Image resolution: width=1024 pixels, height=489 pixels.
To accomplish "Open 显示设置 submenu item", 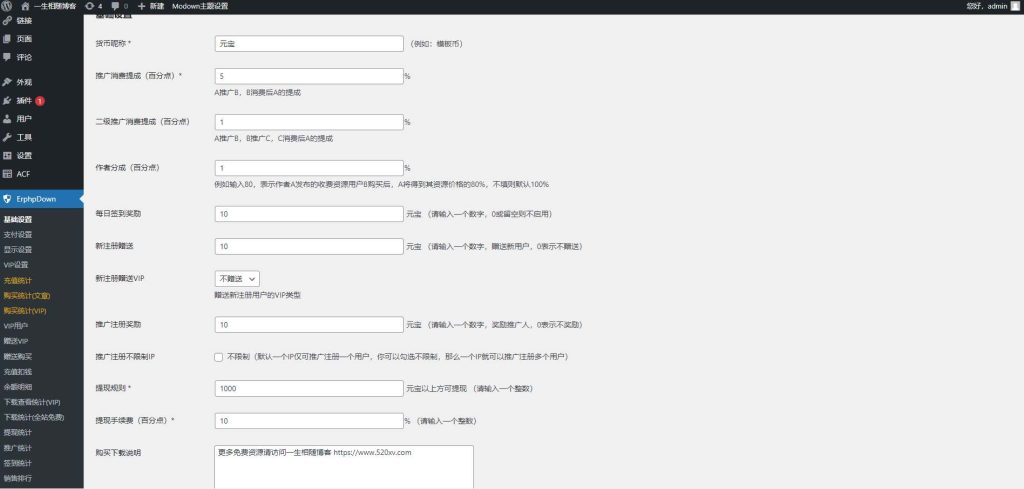I will (18, 249).
